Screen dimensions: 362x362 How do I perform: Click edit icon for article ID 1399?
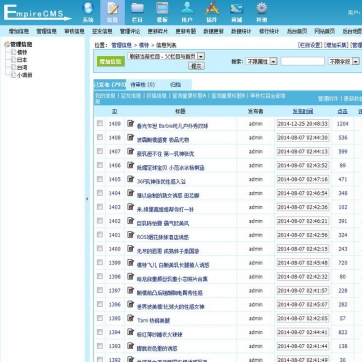tap(130, 263)
